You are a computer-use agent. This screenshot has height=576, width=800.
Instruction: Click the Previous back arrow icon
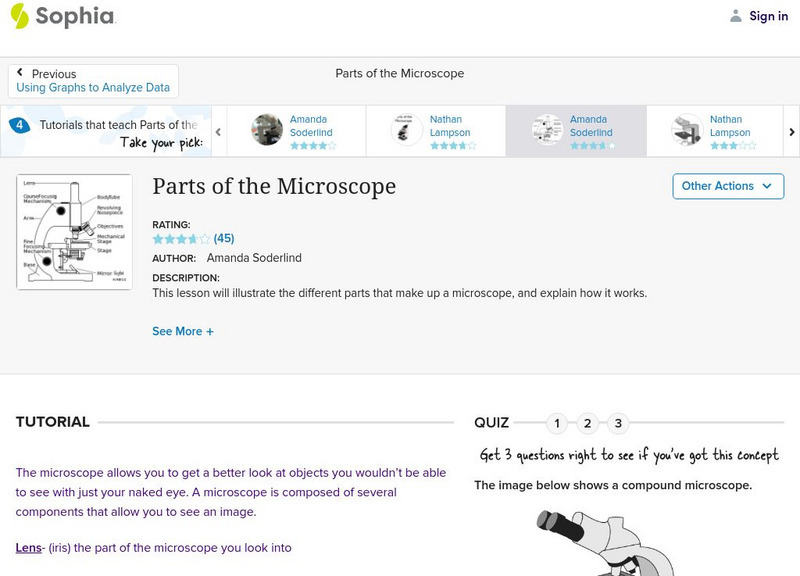tap(20, 73)
